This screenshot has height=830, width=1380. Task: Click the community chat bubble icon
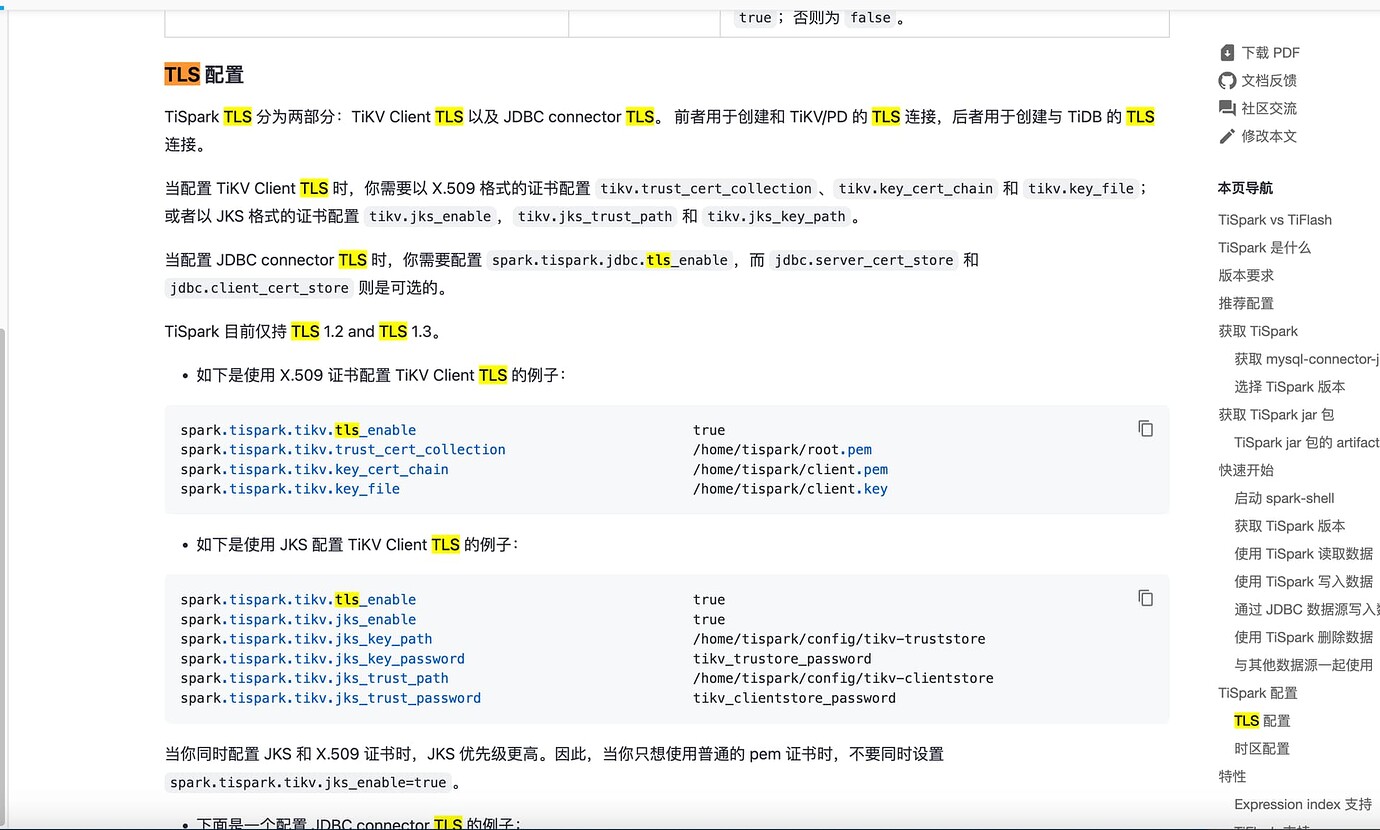1227,108
